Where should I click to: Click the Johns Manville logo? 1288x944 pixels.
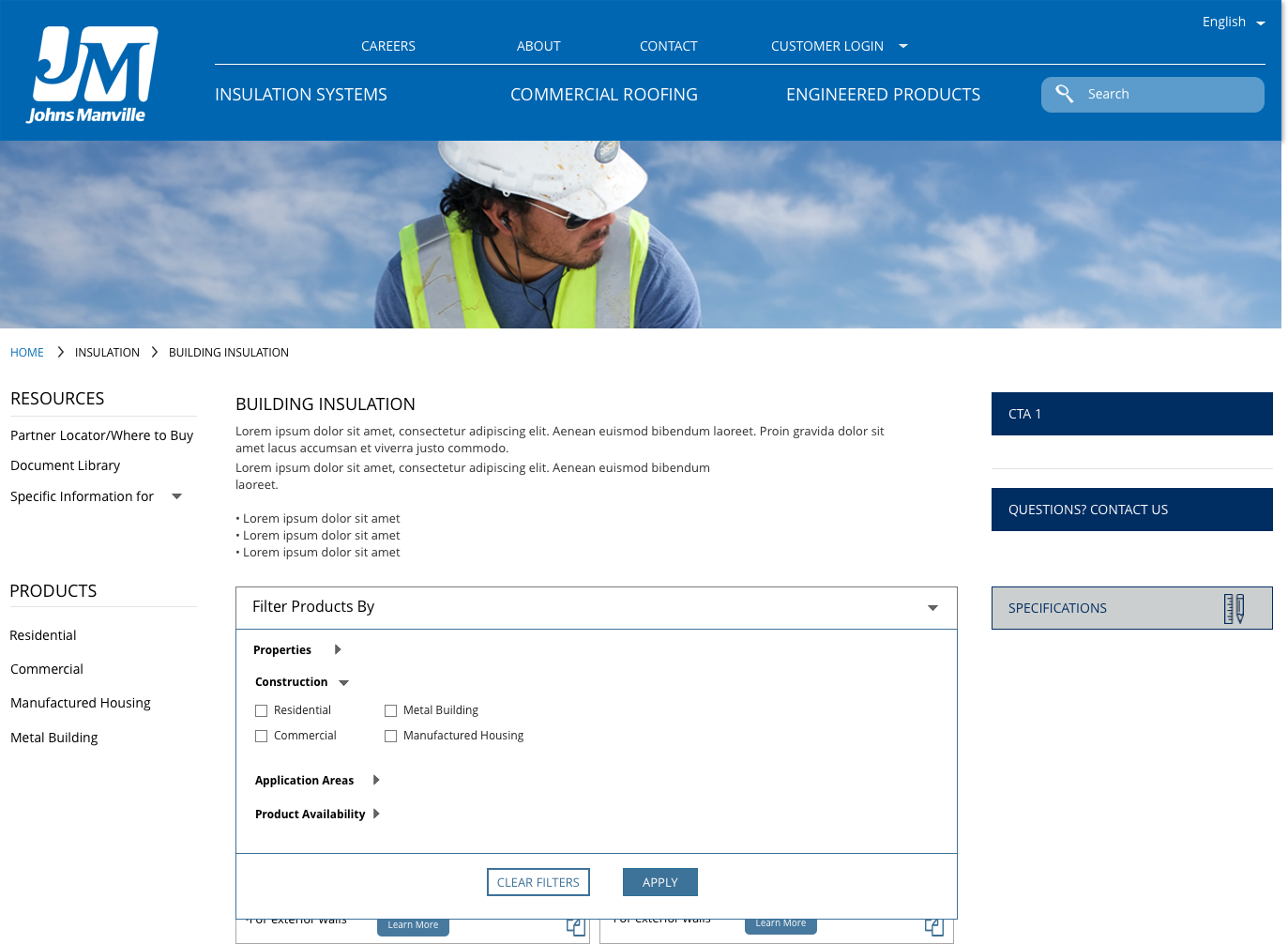[x=91, y=75]
